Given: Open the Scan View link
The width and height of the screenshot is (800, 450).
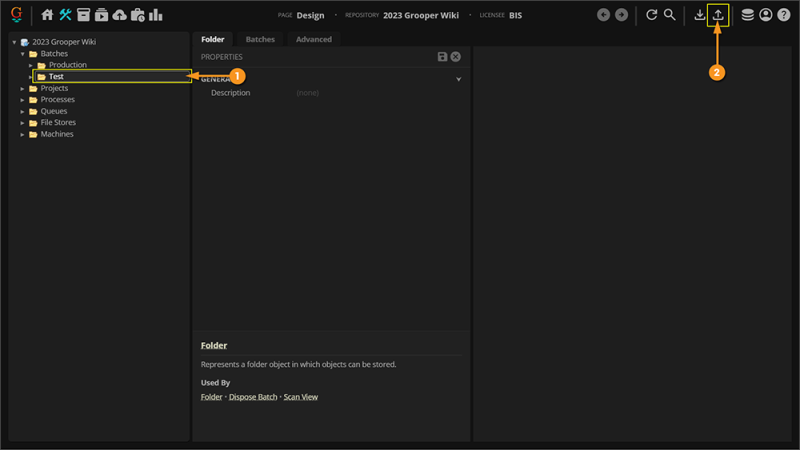Looking at the screenshot, I should point(301,396).
